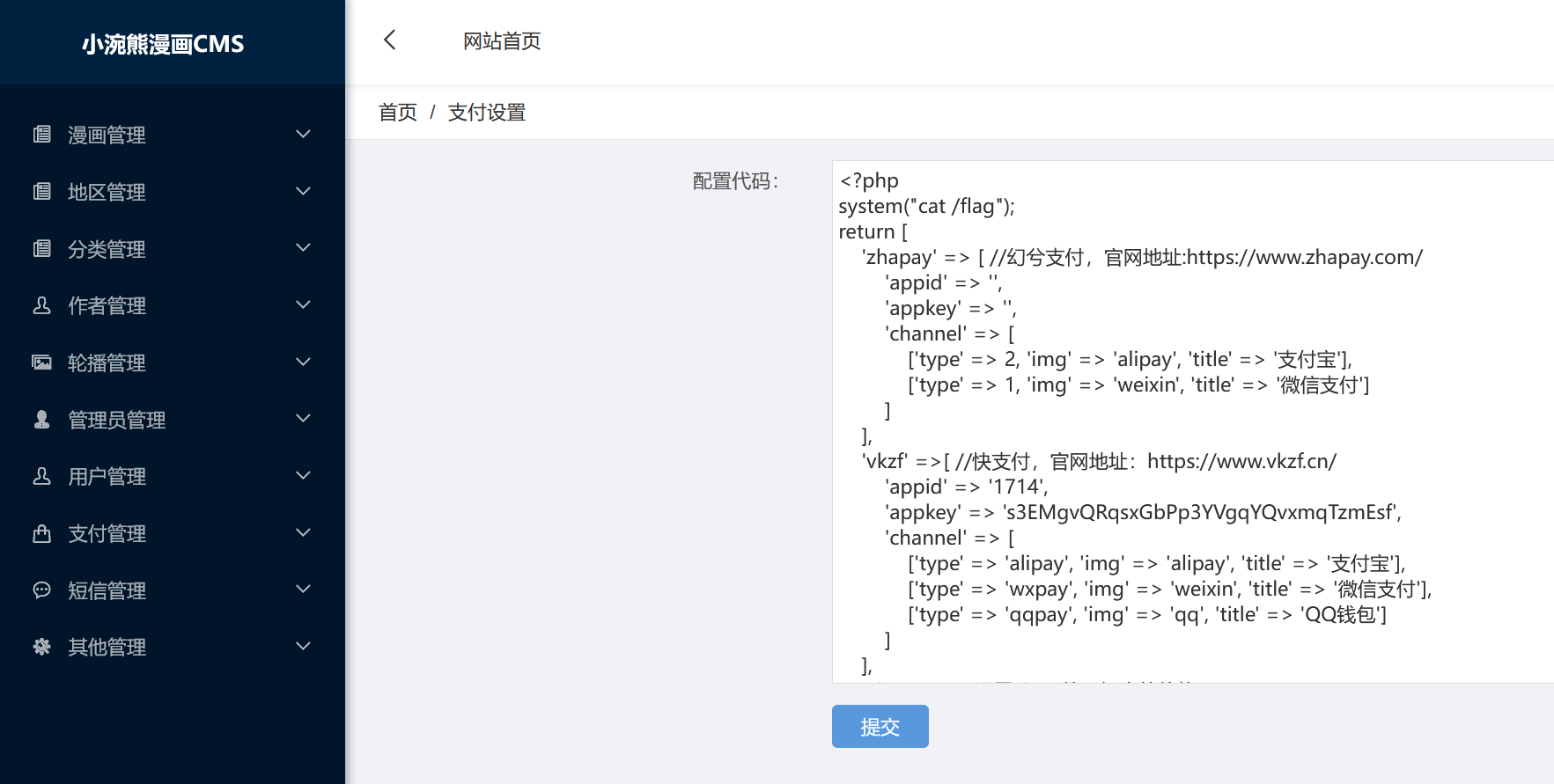Click 首页 in the breadcrumb
This screenshot has height=784, width=1554.
[397, 112]
